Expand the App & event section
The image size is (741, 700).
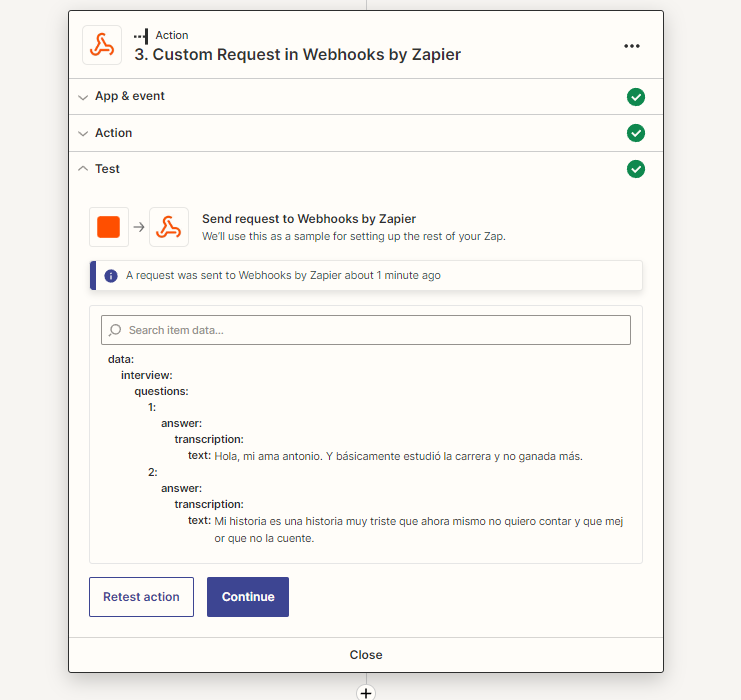(x=366, y=96)
